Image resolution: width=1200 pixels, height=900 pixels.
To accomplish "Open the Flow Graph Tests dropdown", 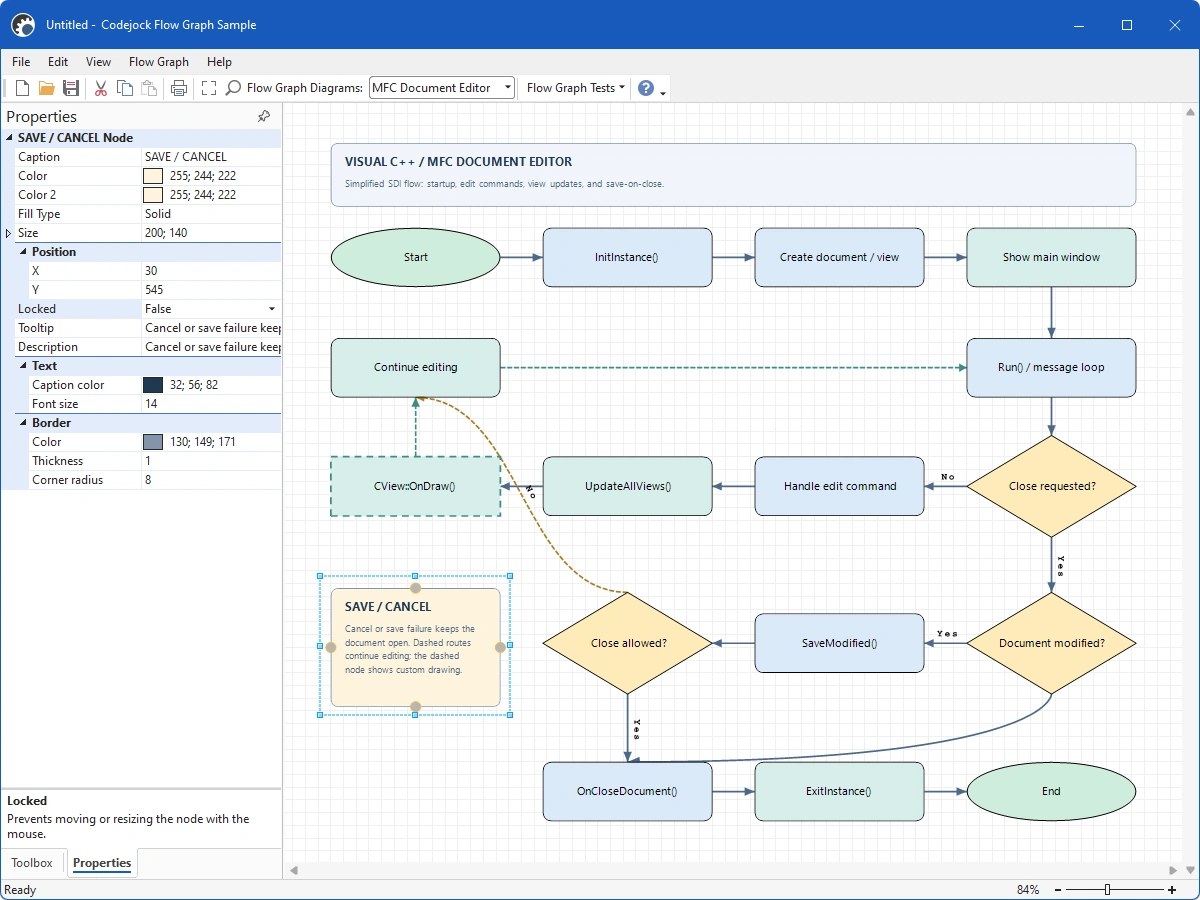I will click(575, 88).
